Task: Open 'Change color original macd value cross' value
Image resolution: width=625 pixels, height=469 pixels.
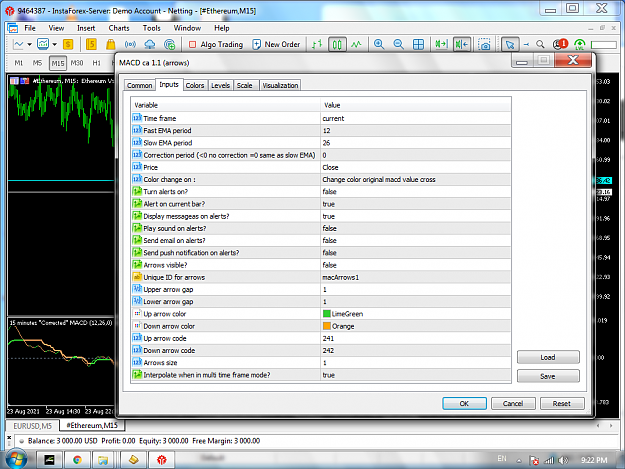Action: point(416,179)
